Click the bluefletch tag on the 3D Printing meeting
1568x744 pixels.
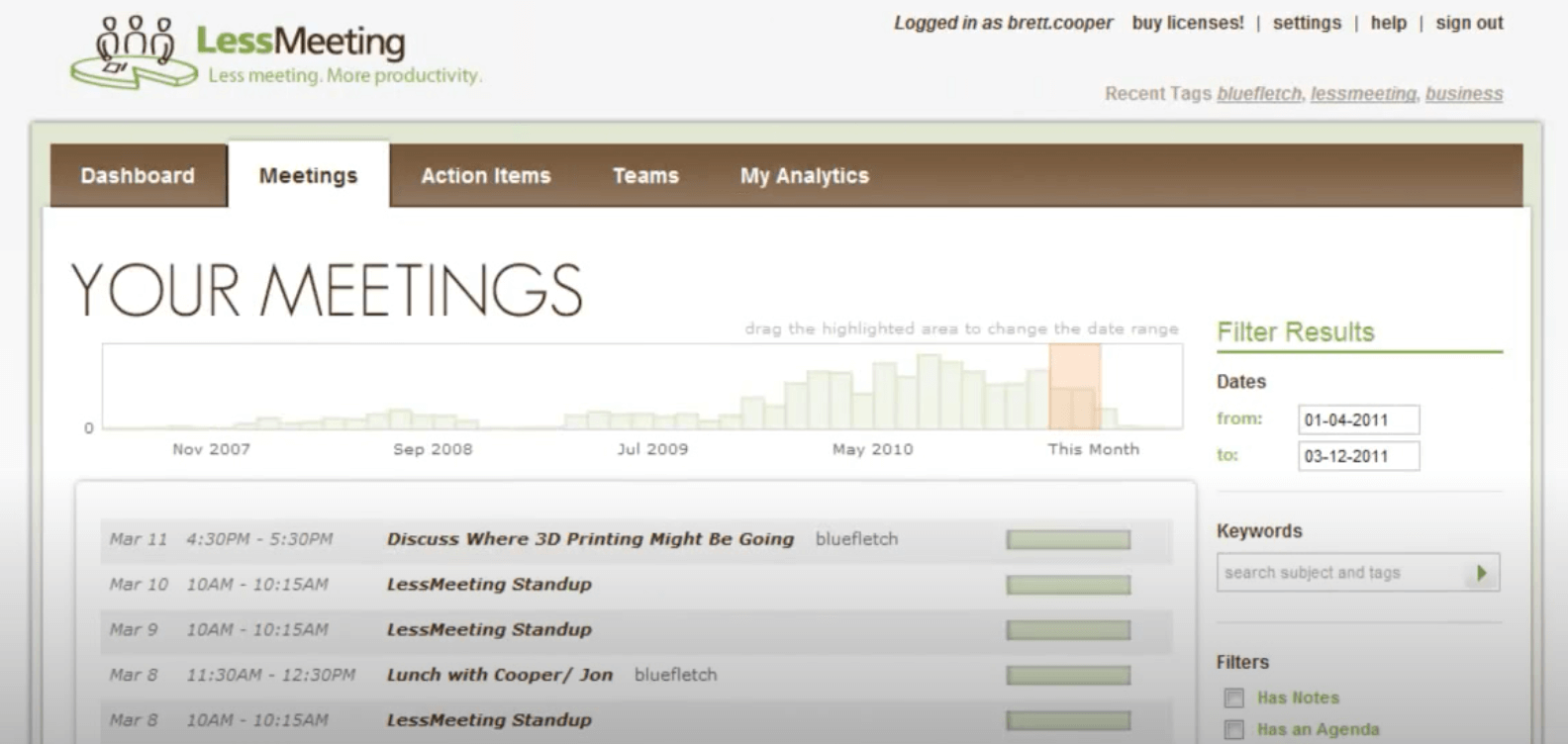(856, 539)
